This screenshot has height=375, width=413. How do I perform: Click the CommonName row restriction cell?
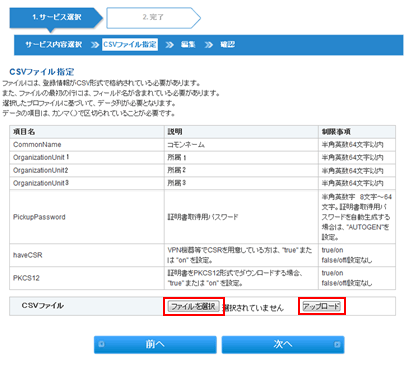tap(357, 145)
